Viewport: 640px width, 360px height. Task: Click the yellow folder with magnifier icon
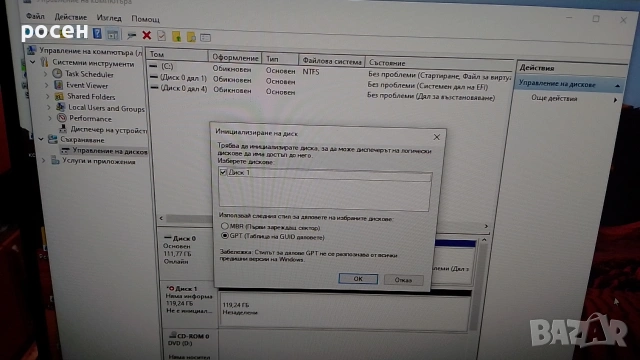(191, 37)
